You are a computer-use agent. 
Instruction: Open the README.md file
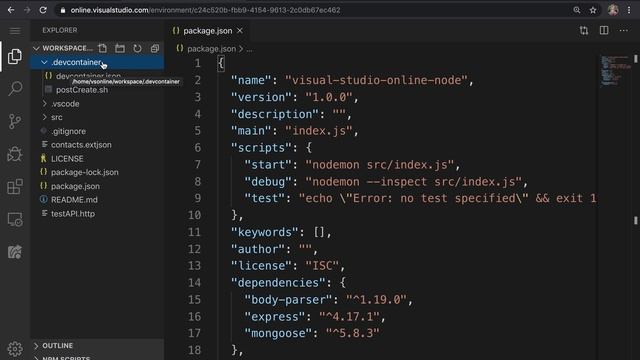click(74, 200)
